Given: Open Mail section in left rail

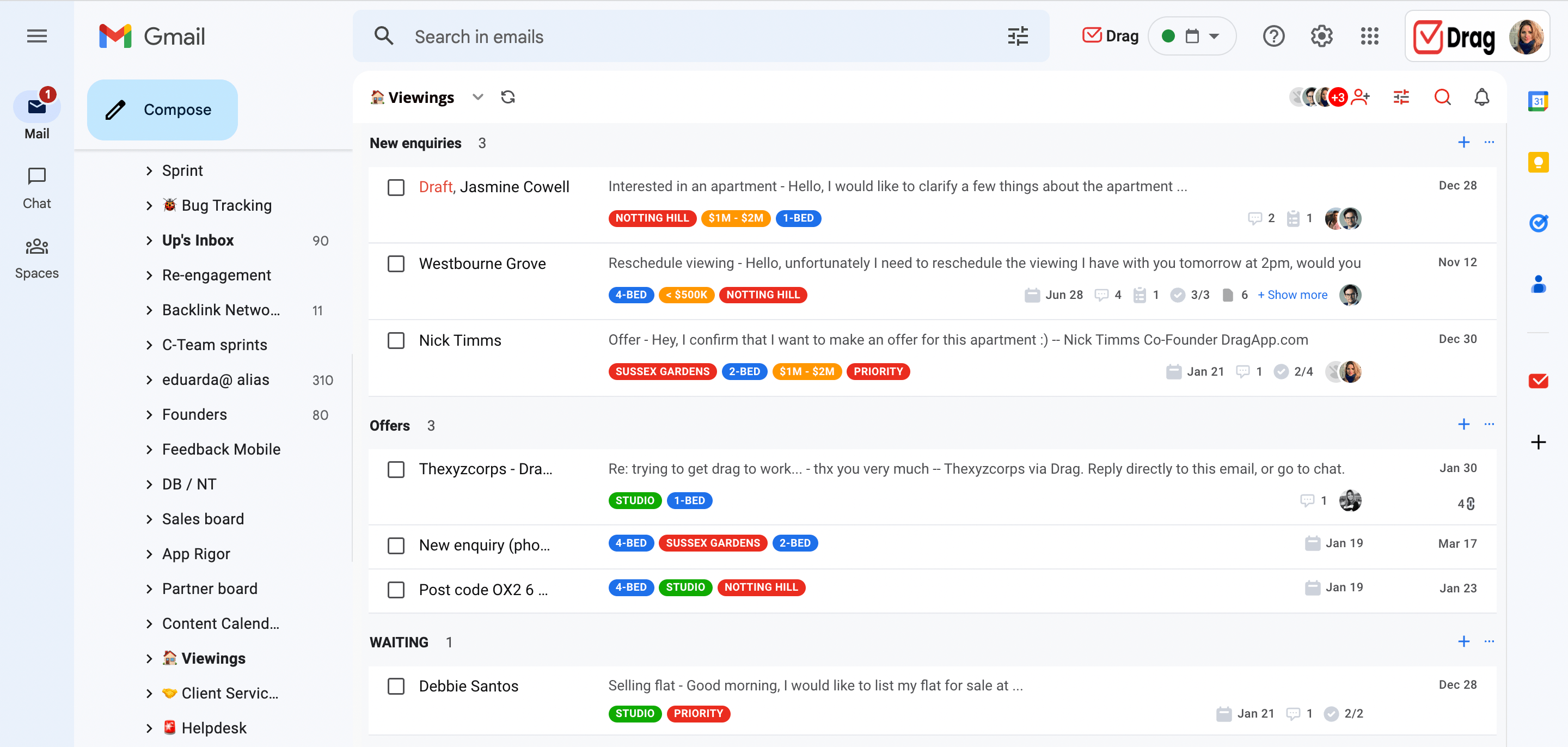Looking at the screenshot, I should coord(36,114).
